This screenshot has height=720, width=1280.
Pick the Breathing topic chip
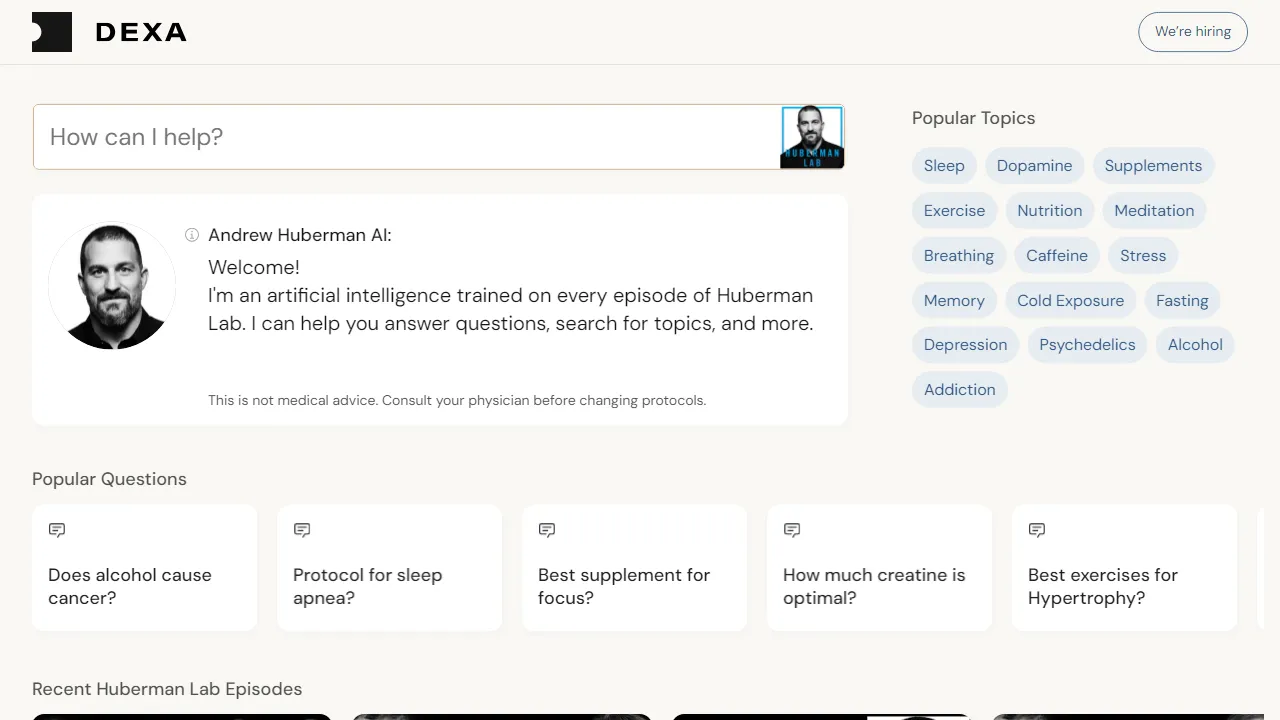959,256
